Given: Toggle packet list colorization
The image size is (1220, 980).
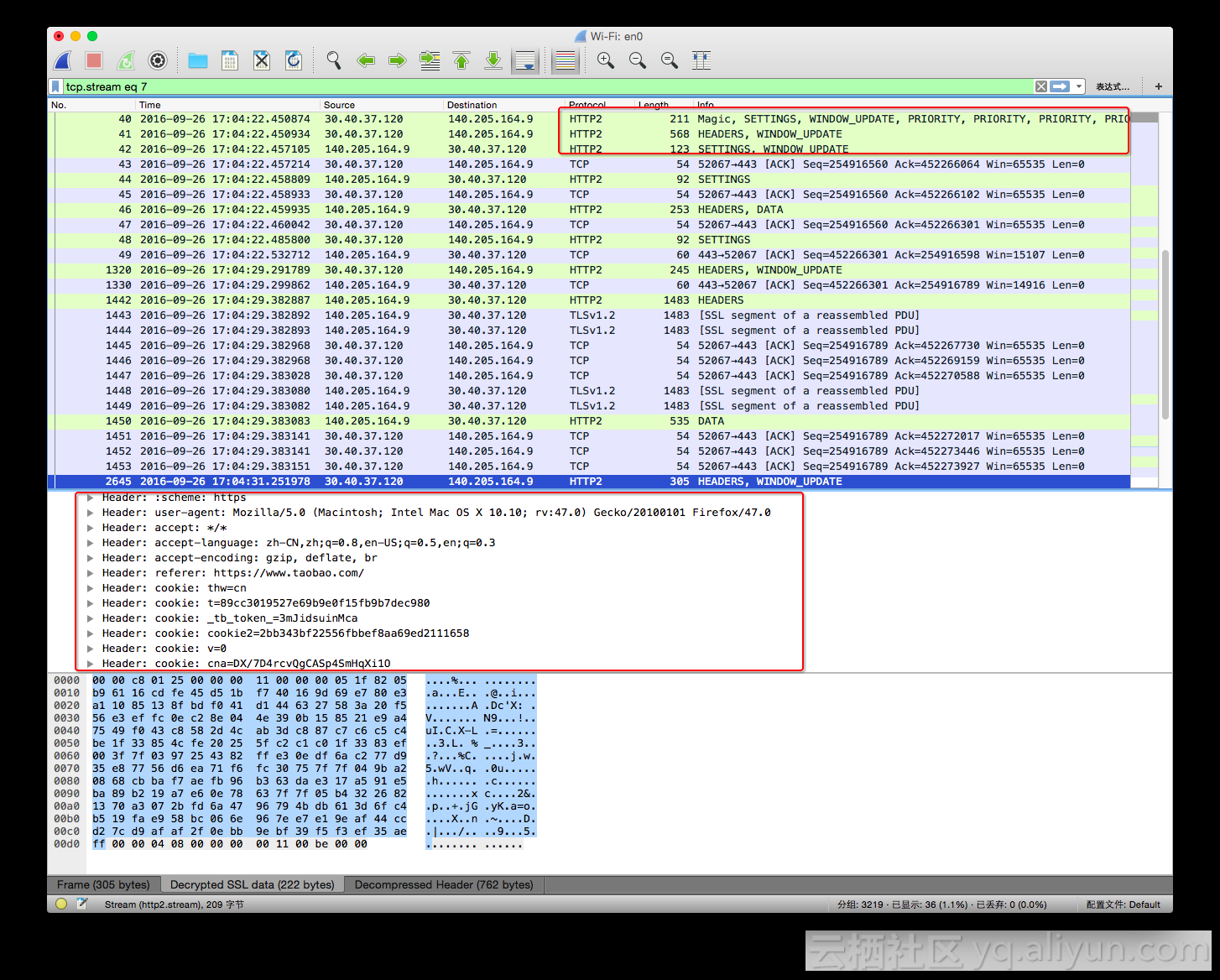Looking at the screenshot, I should [x=566, y=60].
